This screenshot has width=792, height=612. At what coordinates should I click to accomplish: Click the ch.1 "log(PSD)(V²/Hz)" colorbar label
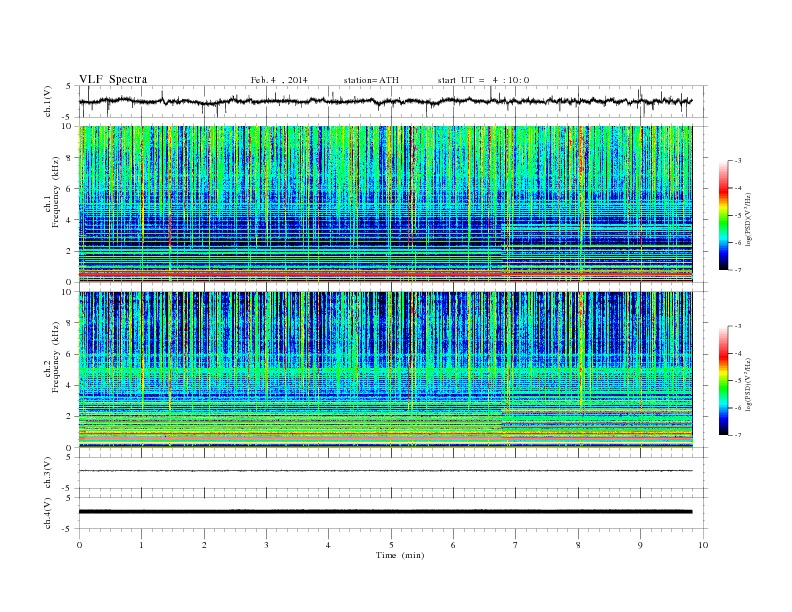(x=749, y=219)
